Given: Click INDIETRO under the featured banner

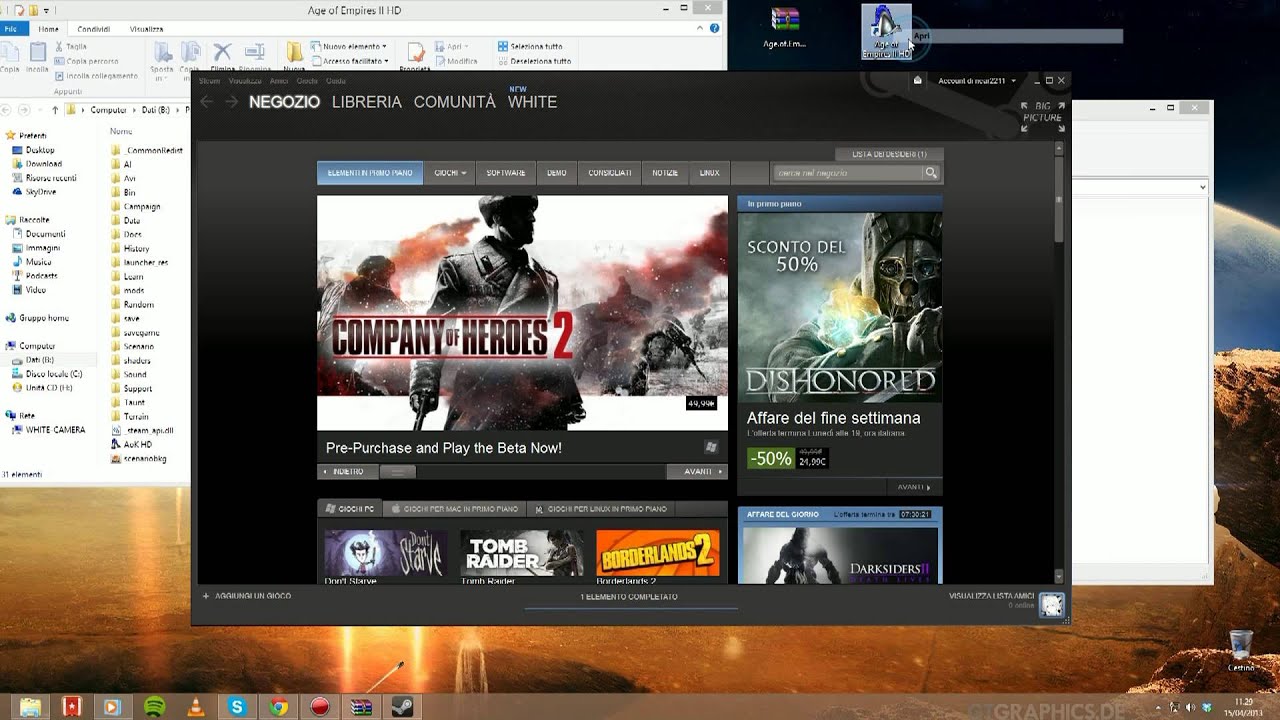Looking at the screenshot, I should pyautogui.click(x=346, y=472).
